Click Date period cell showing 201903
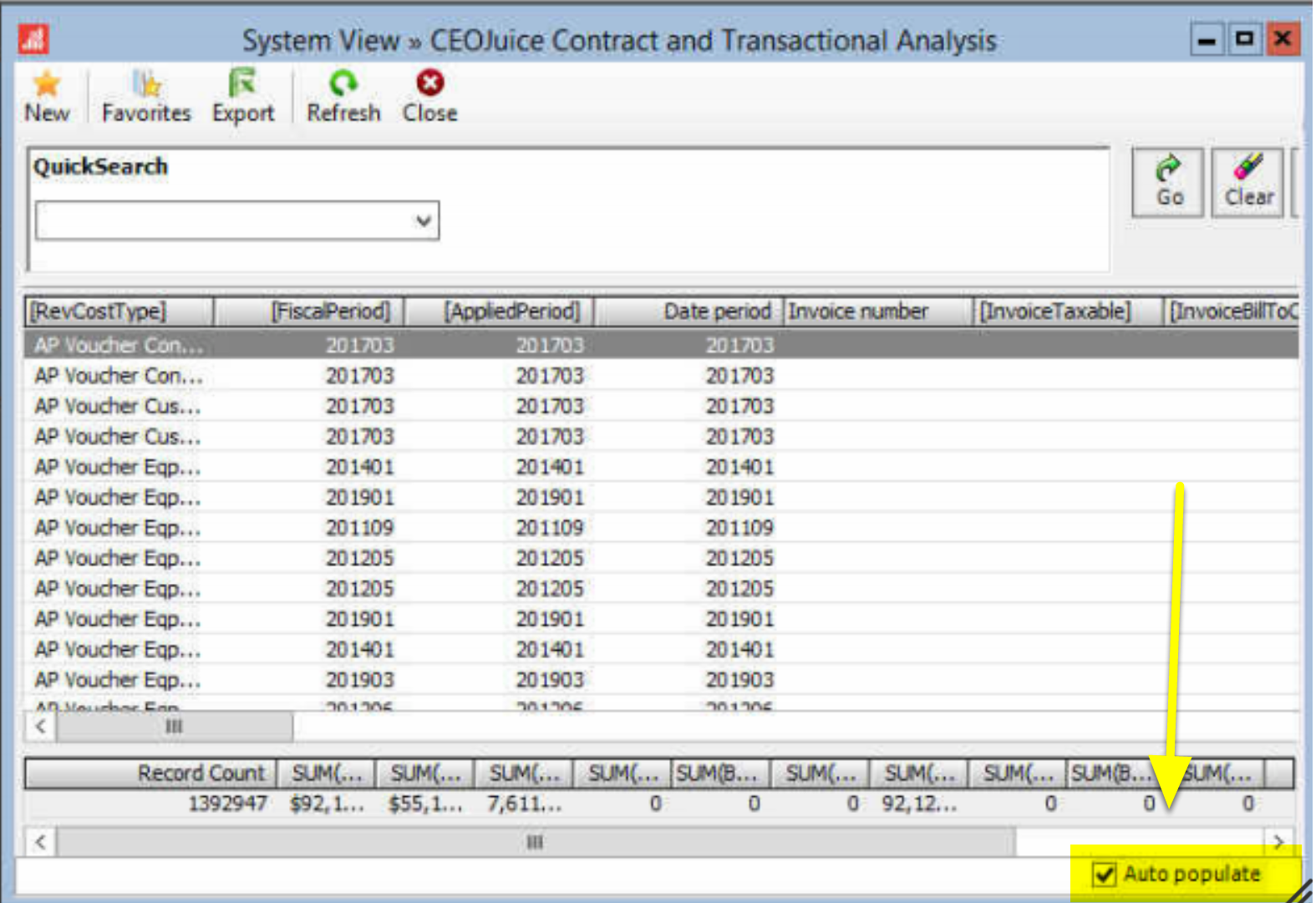 pyautogui.click(x=739, y=680)
